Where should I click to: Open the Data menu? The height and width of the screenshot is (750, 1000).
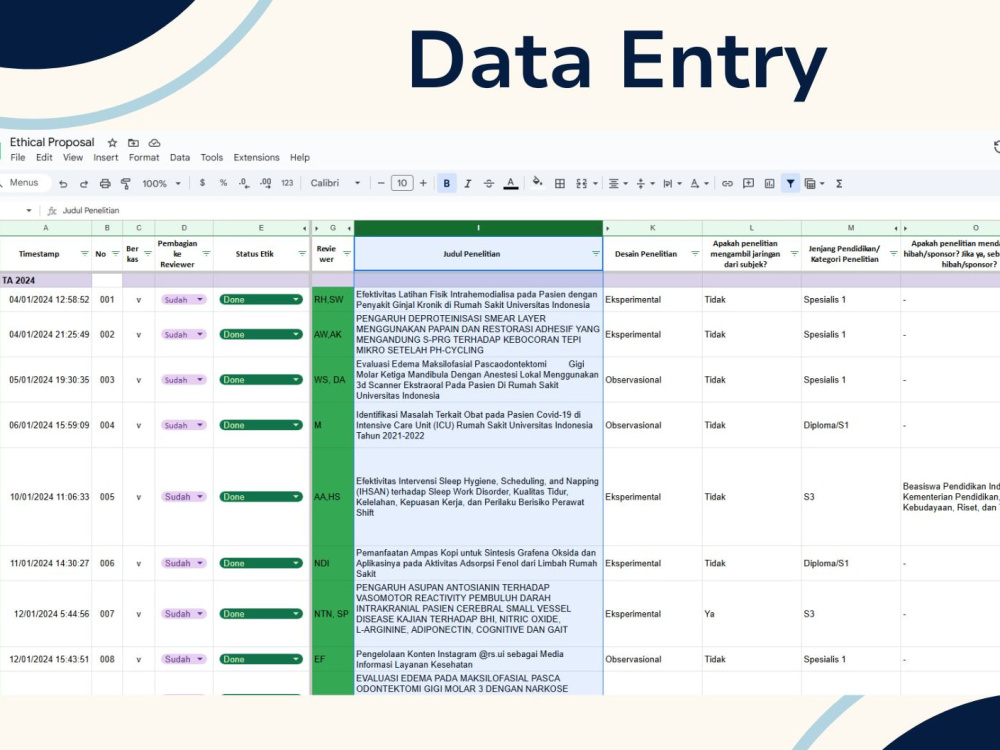tap(180, 158)
